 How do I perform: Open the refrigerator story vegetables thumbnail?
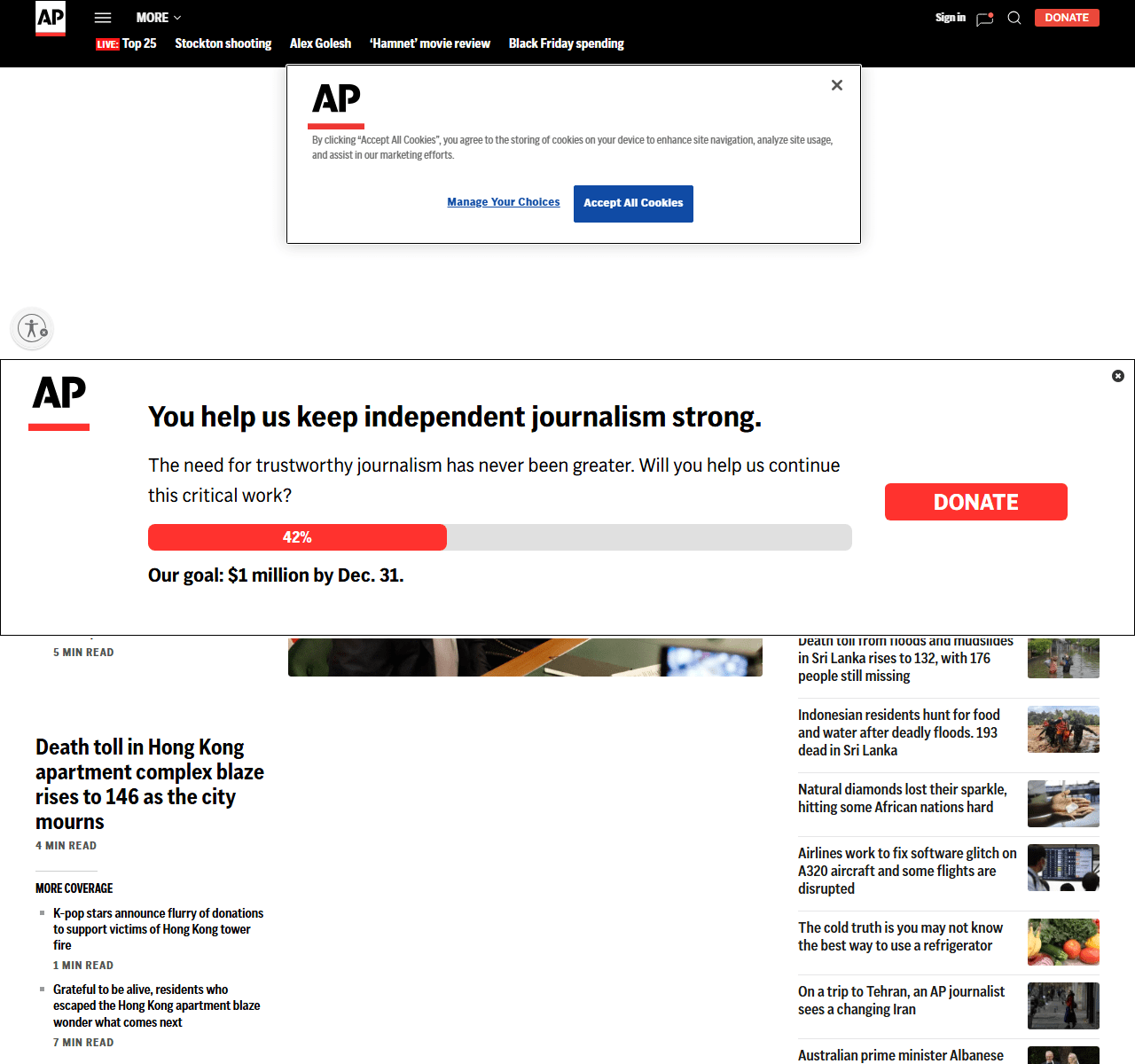click(1063, 942)
